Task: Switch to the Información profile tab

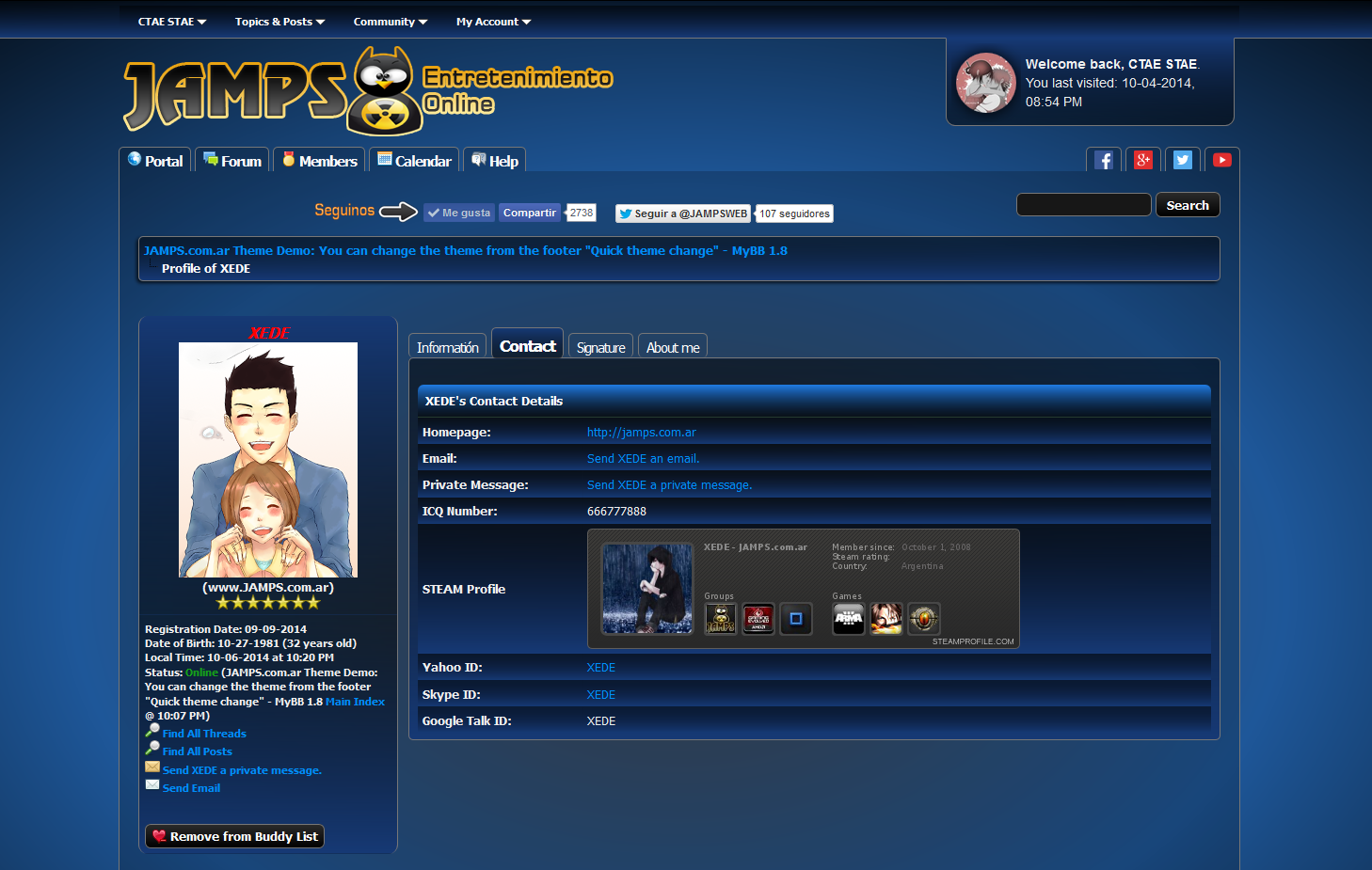Action: click(x=448, y=347)
